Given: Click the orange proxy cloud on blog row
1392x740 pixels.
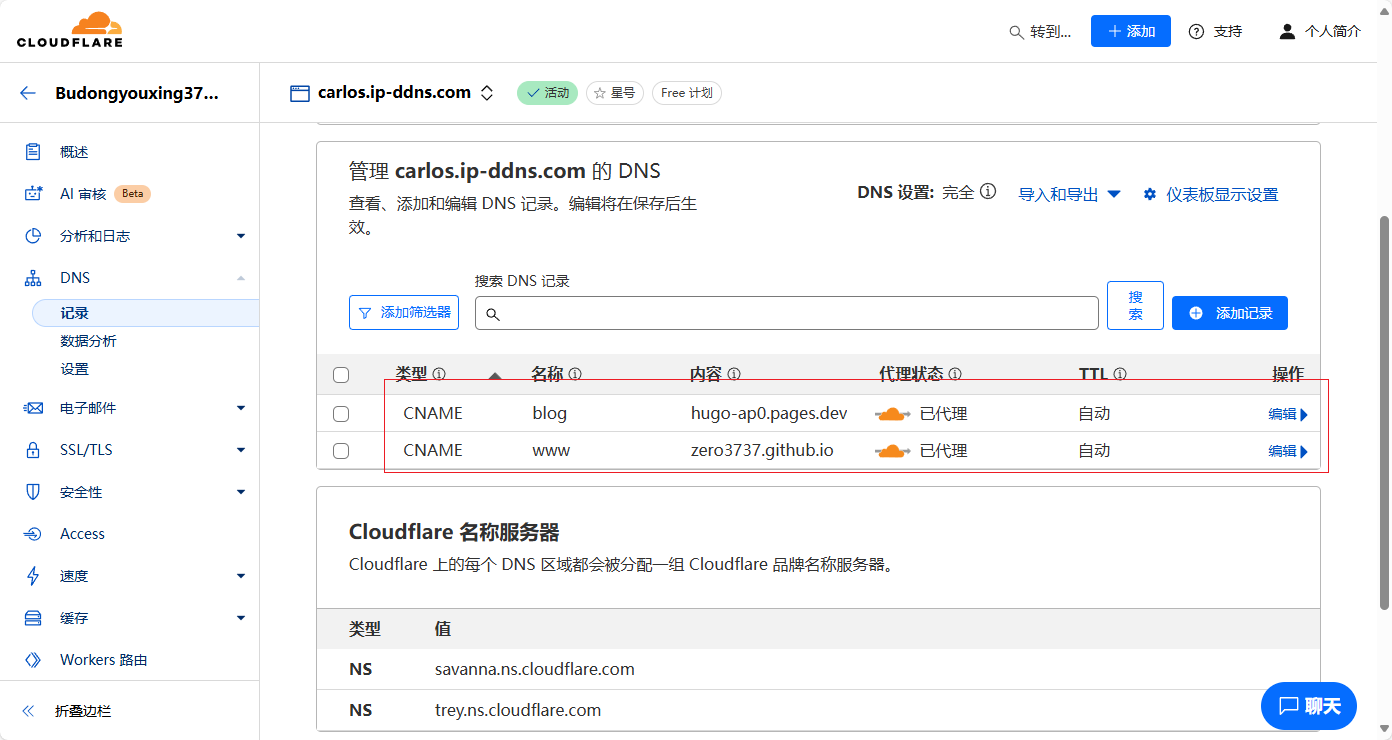Looking at the screenshot, I should click(x=893, y=414).
